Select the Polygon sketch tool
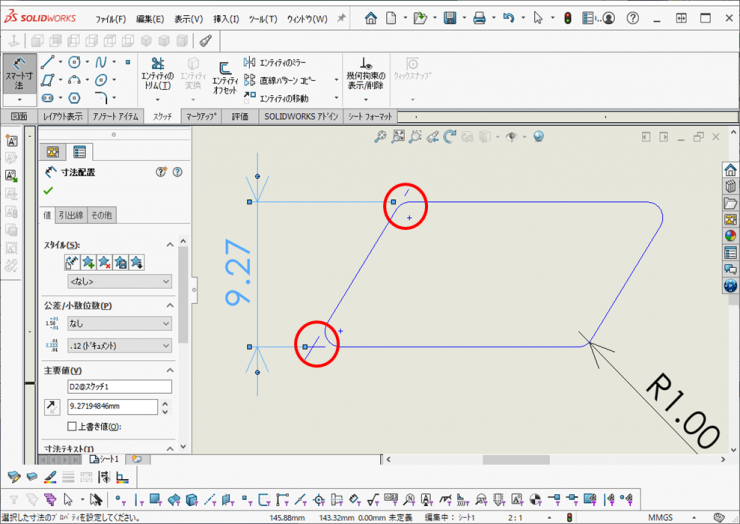740x524 pixels. [74, 98]
